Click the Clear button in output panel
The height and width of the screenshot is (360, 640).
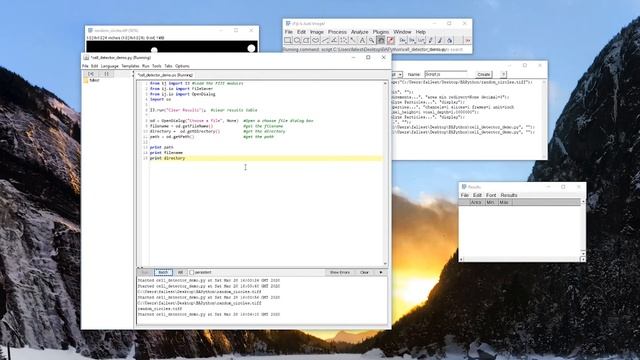click(x=364, y=272)
